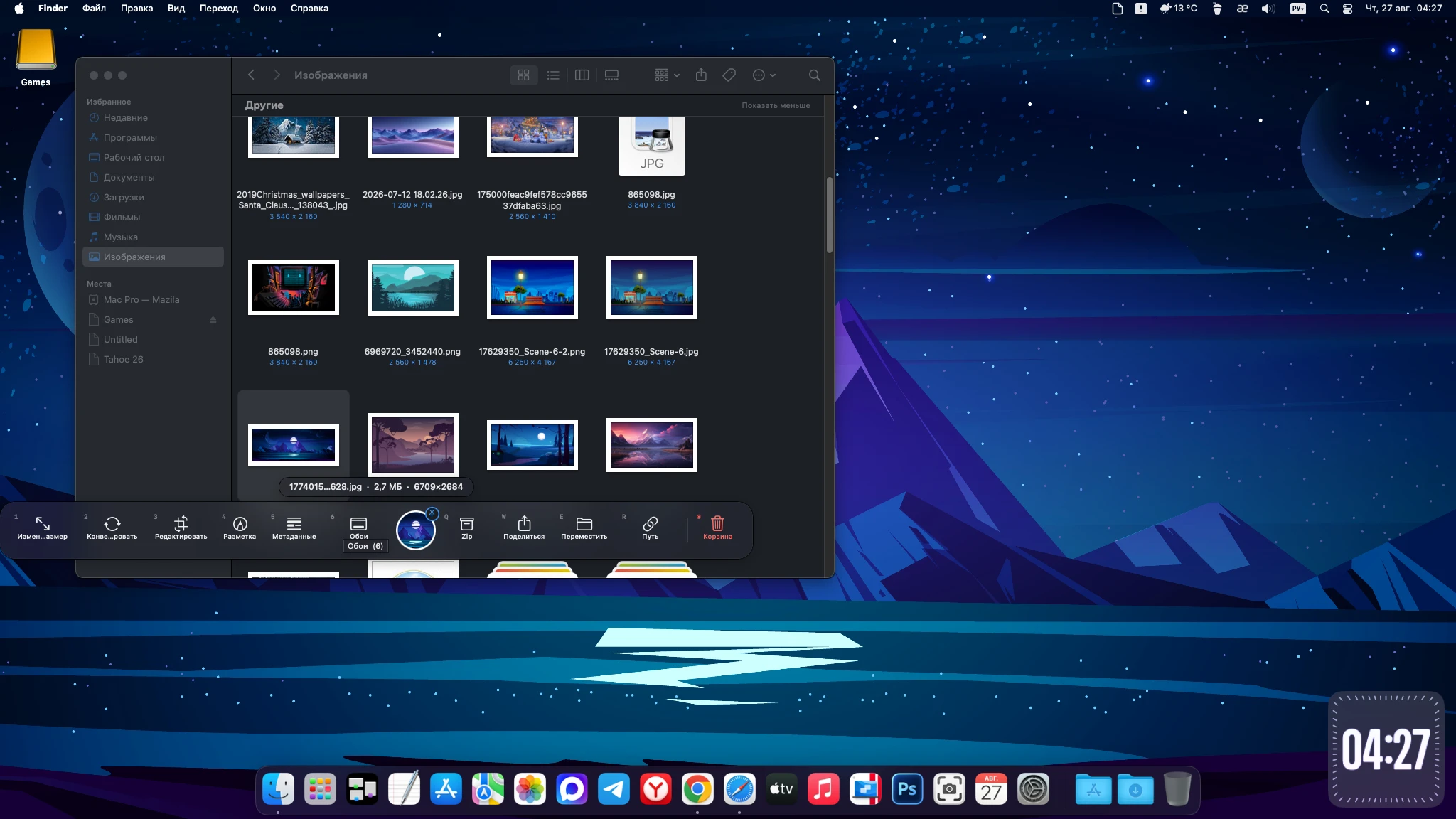This screenshot has height=819, width=1456.
Task: Start the Разметка markup tool
Action: pos(240,528)
